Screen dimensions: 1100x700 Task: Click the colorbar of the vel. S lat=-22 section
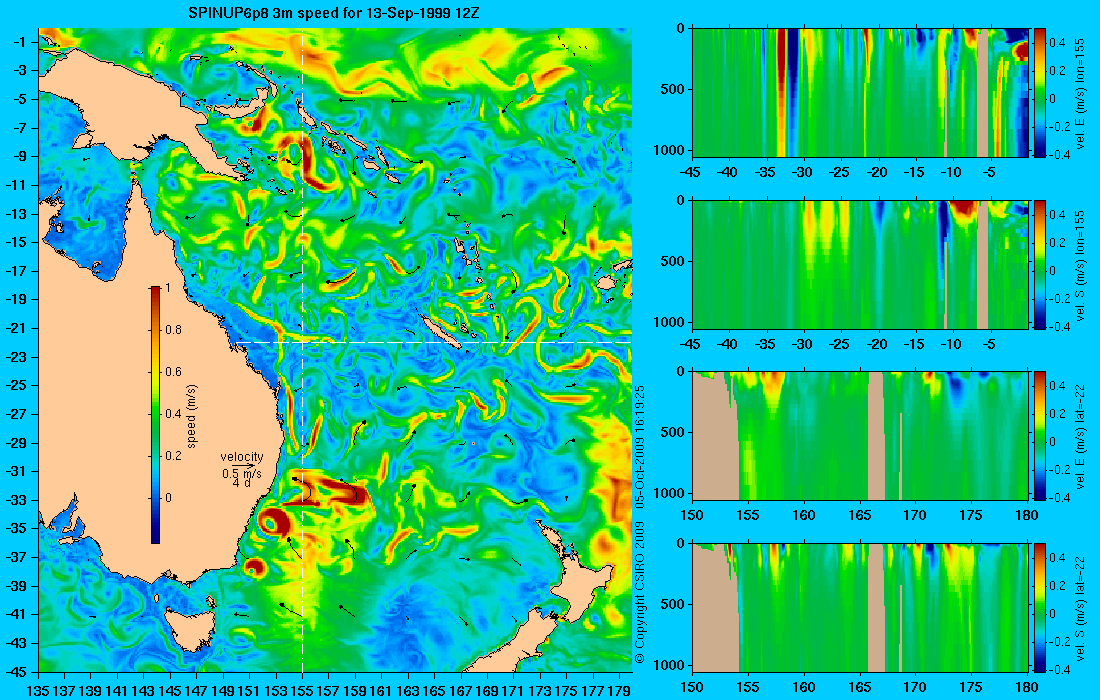pyautogui.click(x=1040, y=607)
